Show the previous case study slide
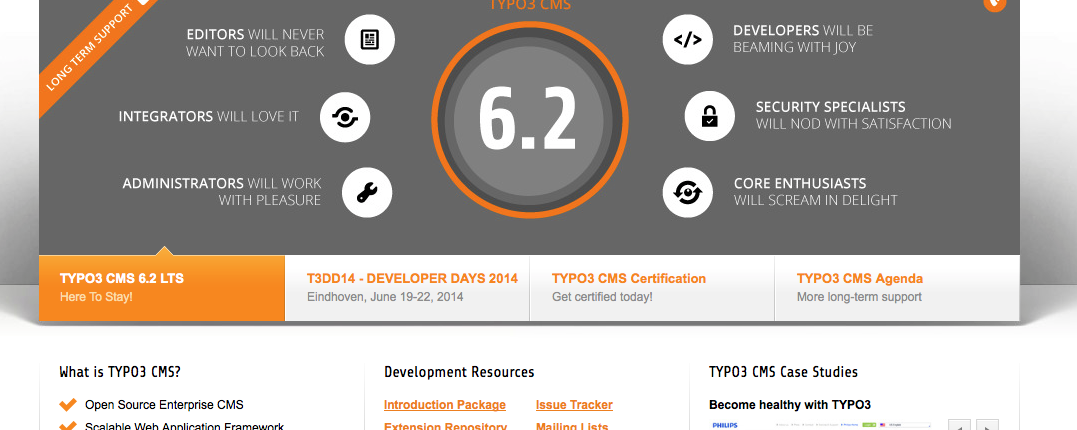This screenshot has width=1077, height=430. point(960,425)
